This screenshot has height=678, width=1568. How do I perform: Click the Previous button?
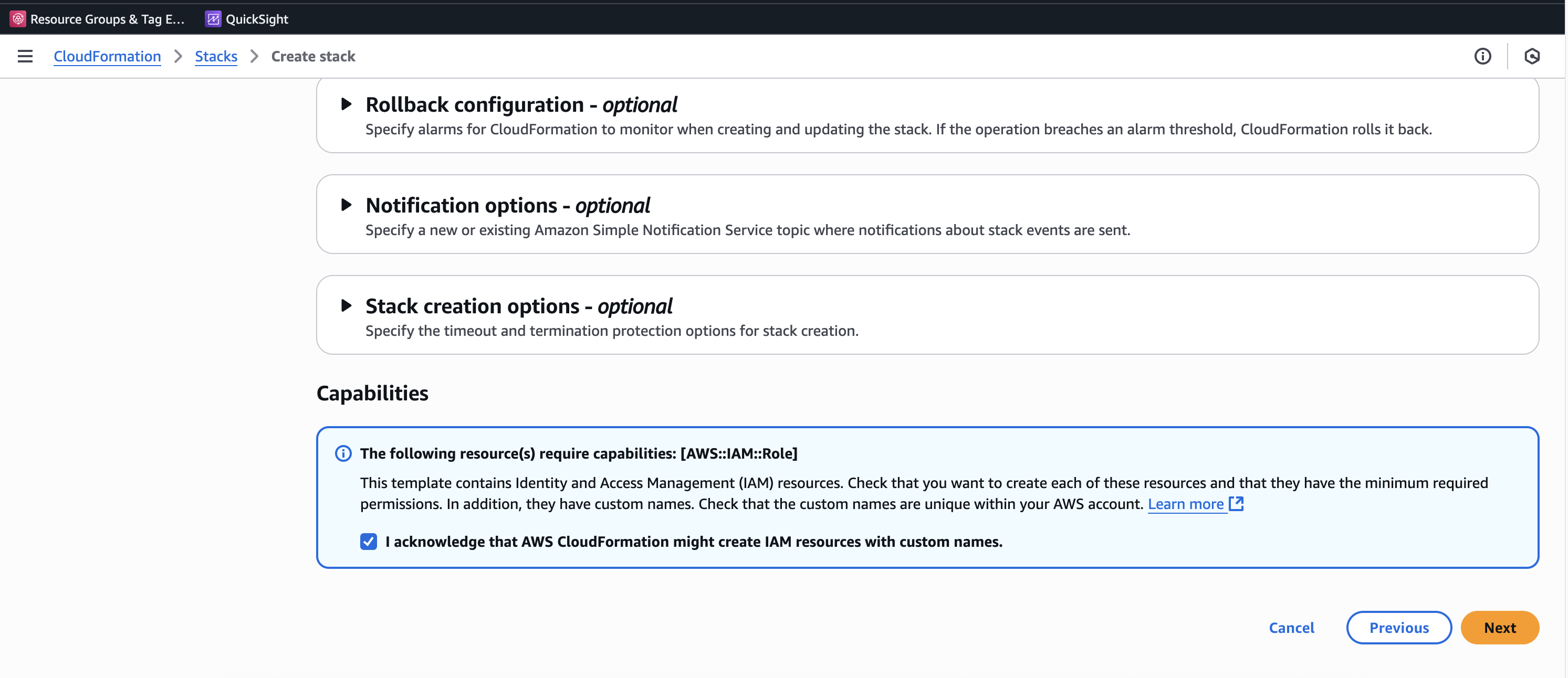click(x=1398, y=628)
